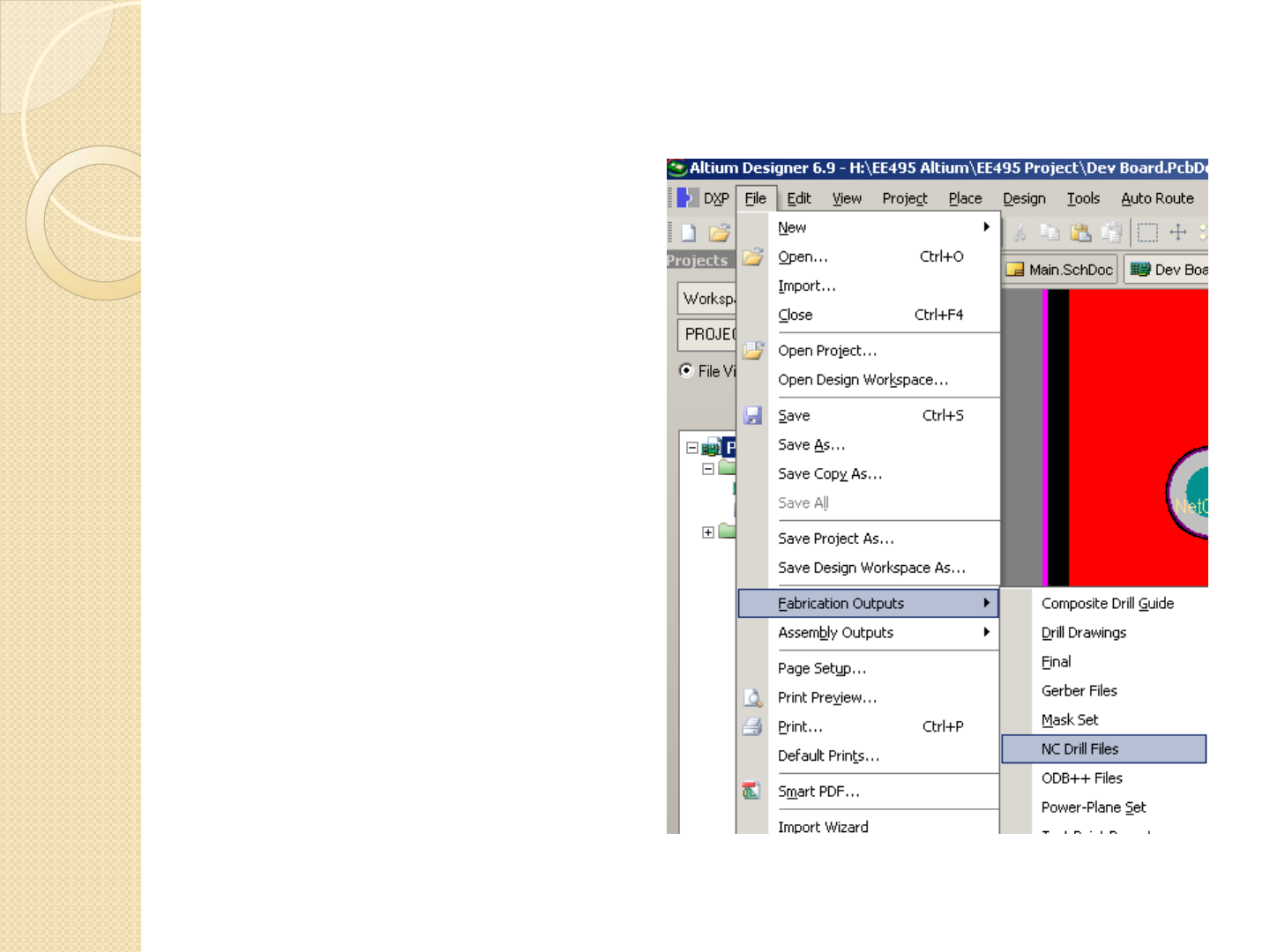Open the Fabrication Outputs submenu
Screen dimensions: 1270x952
(x=869, y=604)
